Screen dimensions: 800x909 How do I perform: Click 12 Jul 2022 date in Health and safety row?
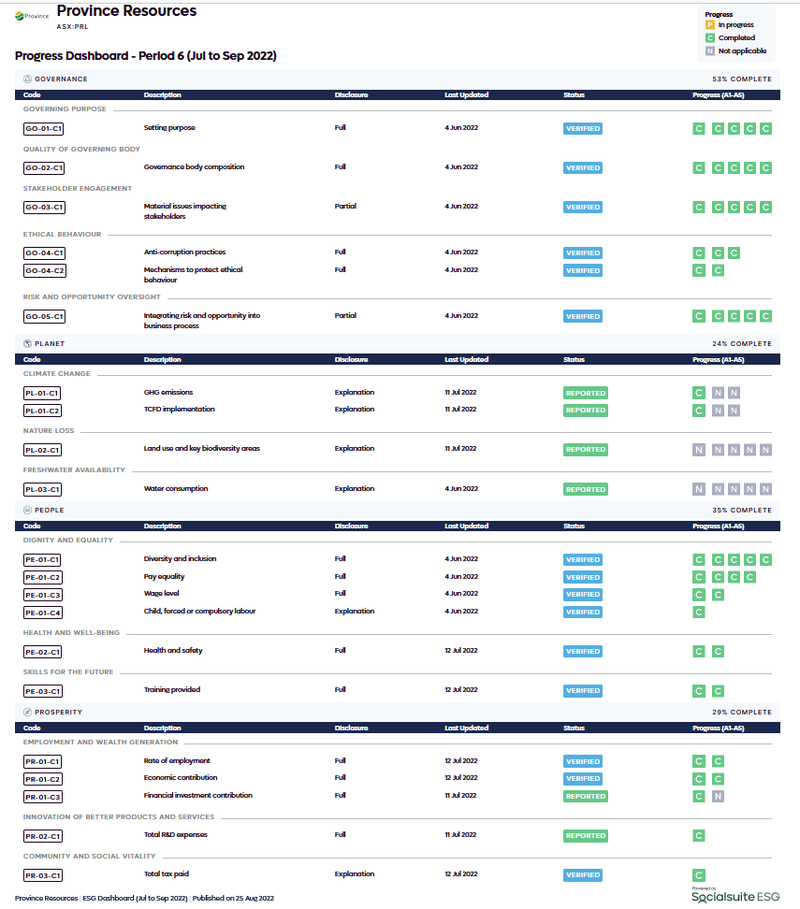(461, 650)
